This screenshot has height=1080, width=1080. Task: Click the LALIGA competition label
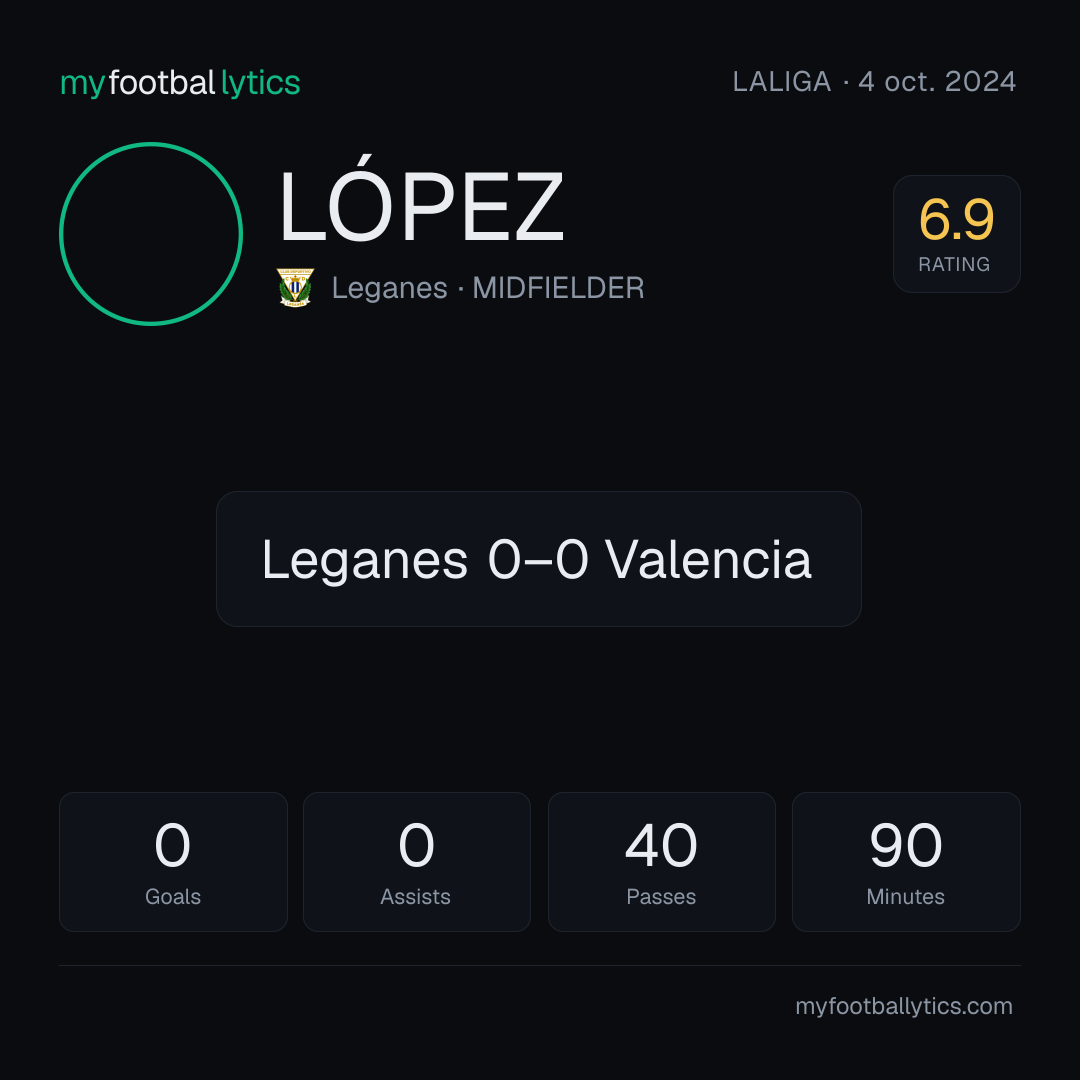coord(782,82)
